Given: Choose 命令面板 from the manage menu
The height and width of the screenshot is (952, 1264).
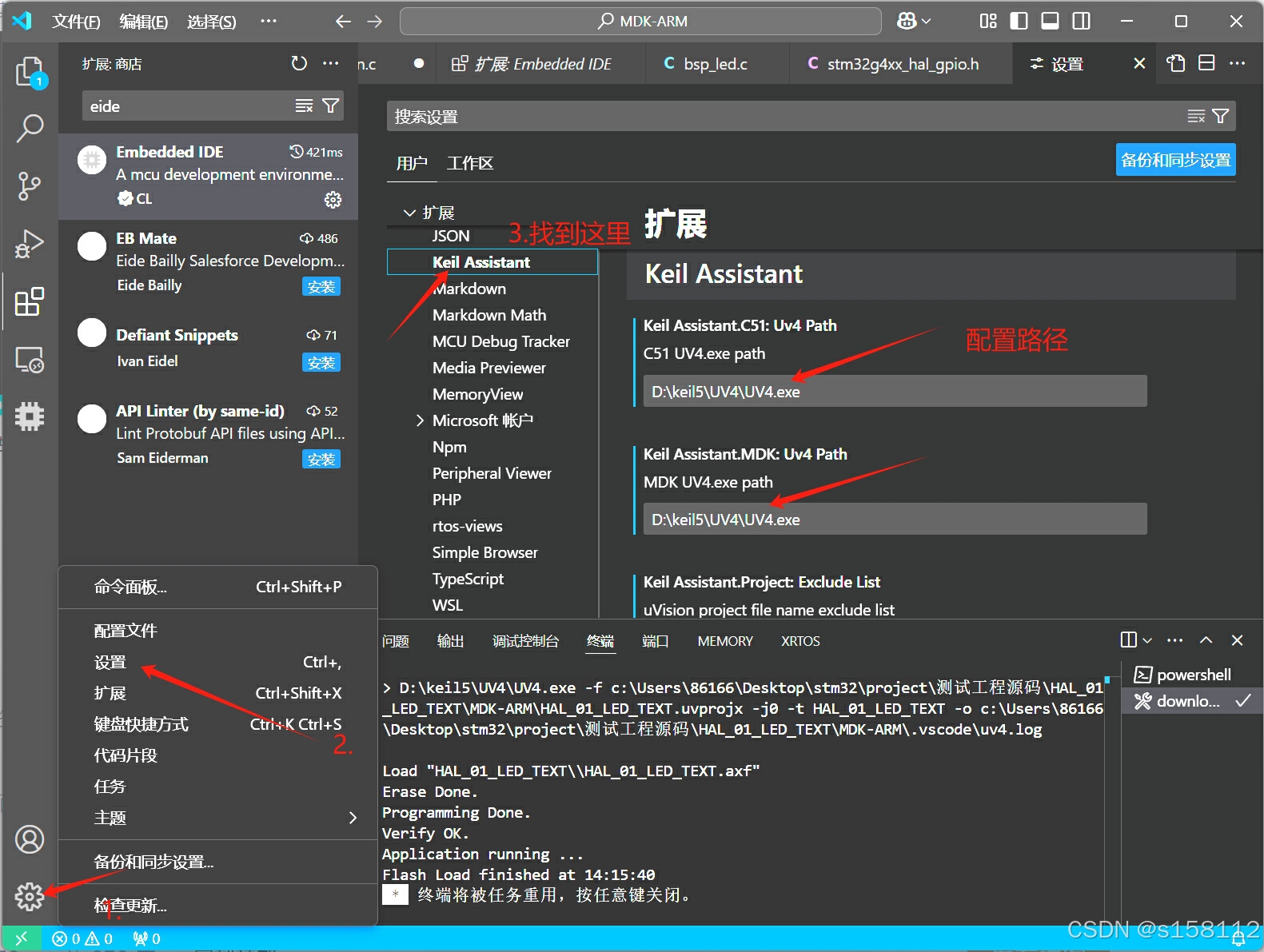Looking at the screenshot, I should tap(217, 587).
